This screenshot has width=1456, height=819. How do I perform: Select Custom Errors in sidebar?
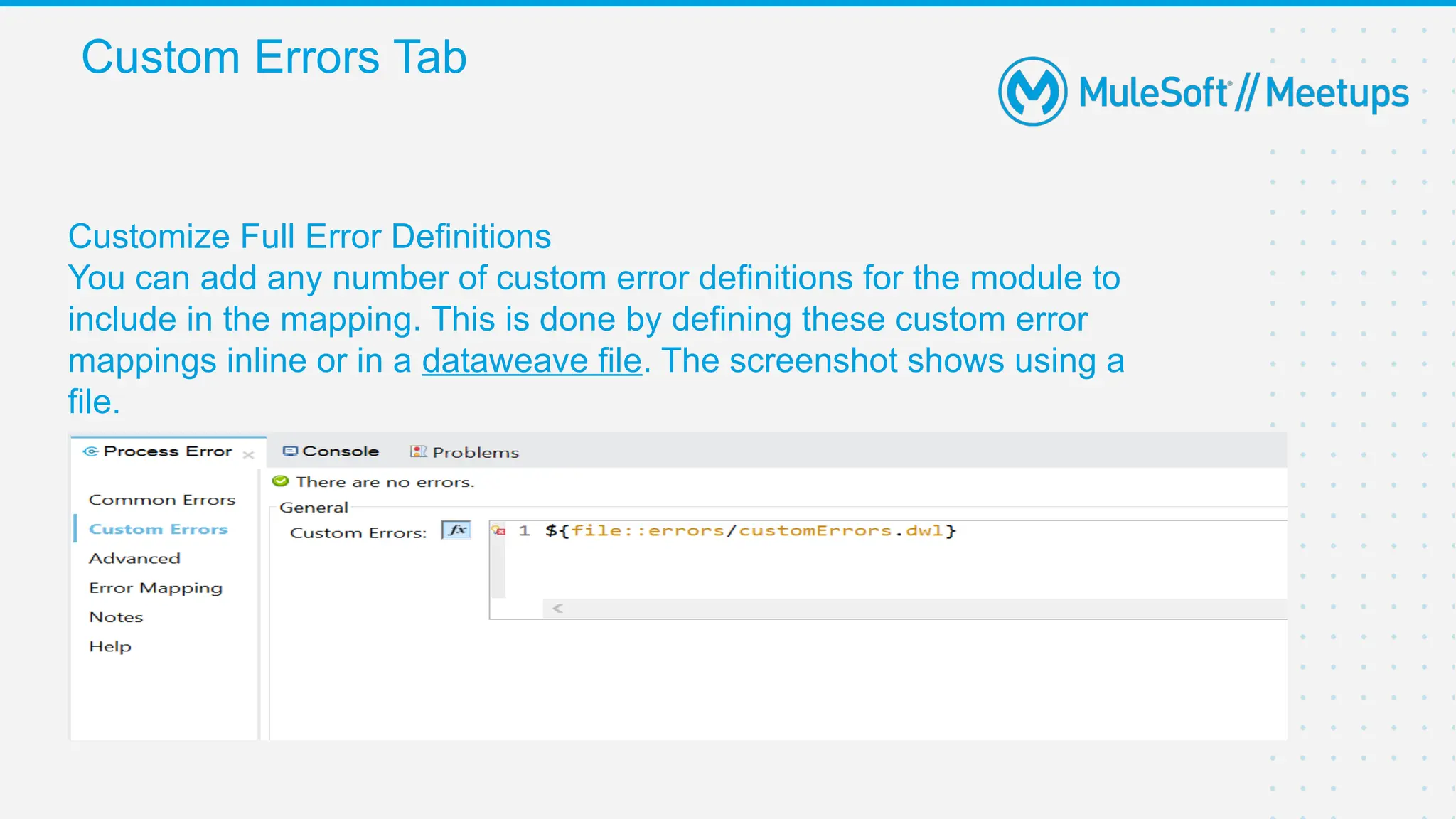158,529
